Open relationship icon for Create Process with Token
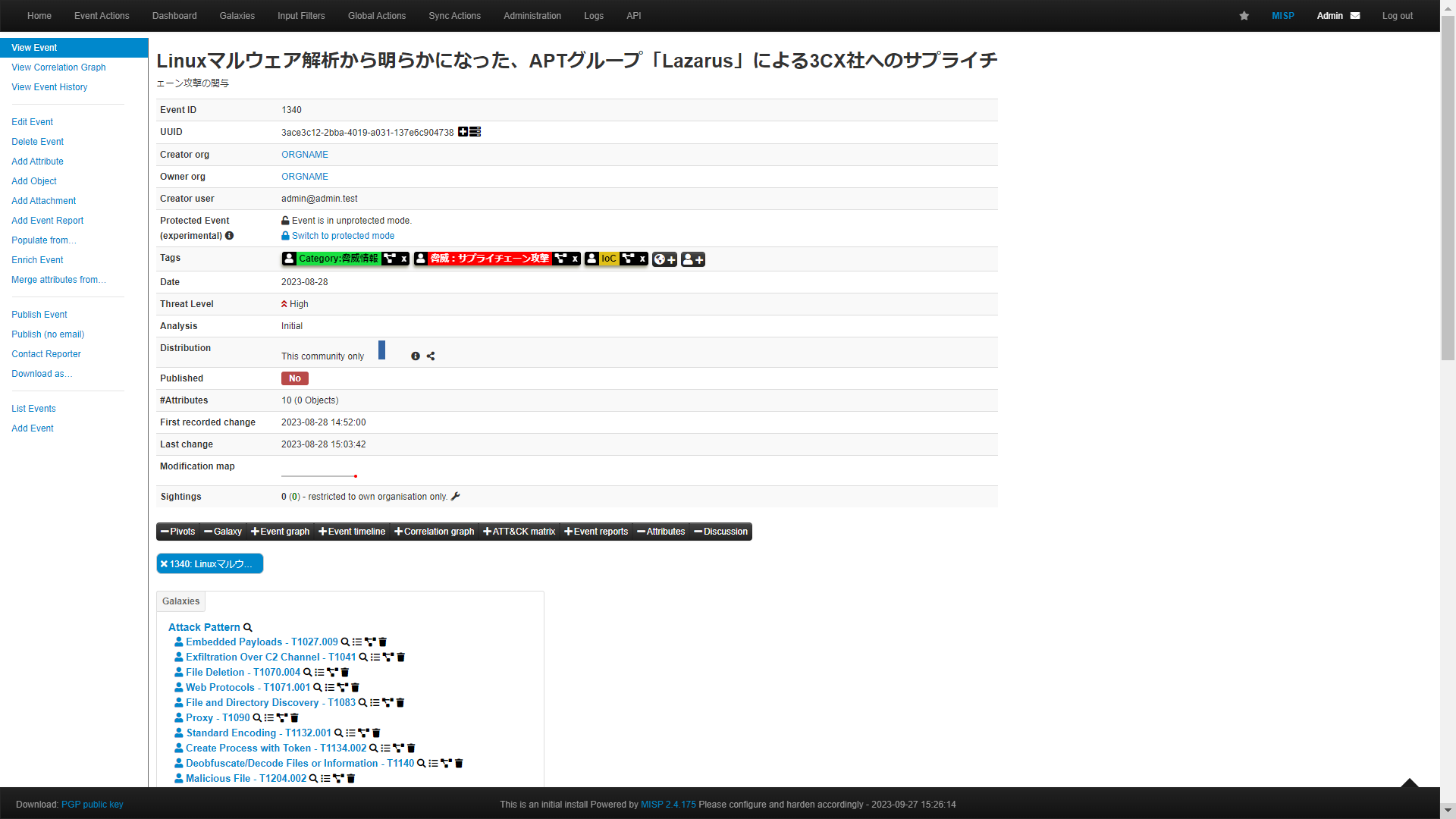This screenshot has height=819, width=1456. (398, 748)
